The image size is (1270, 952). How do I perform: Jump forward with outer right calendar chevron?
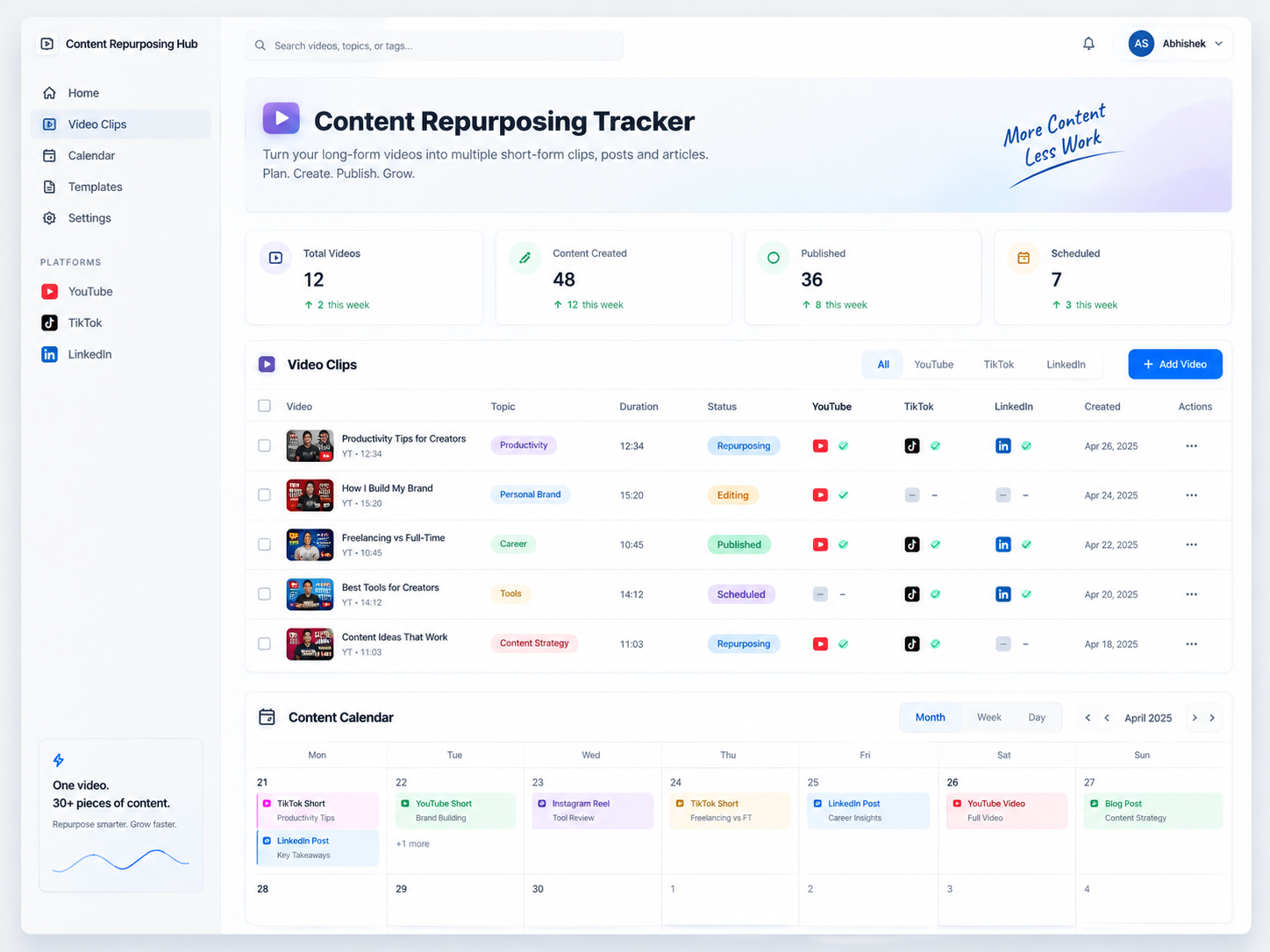tap(1213, 718)
